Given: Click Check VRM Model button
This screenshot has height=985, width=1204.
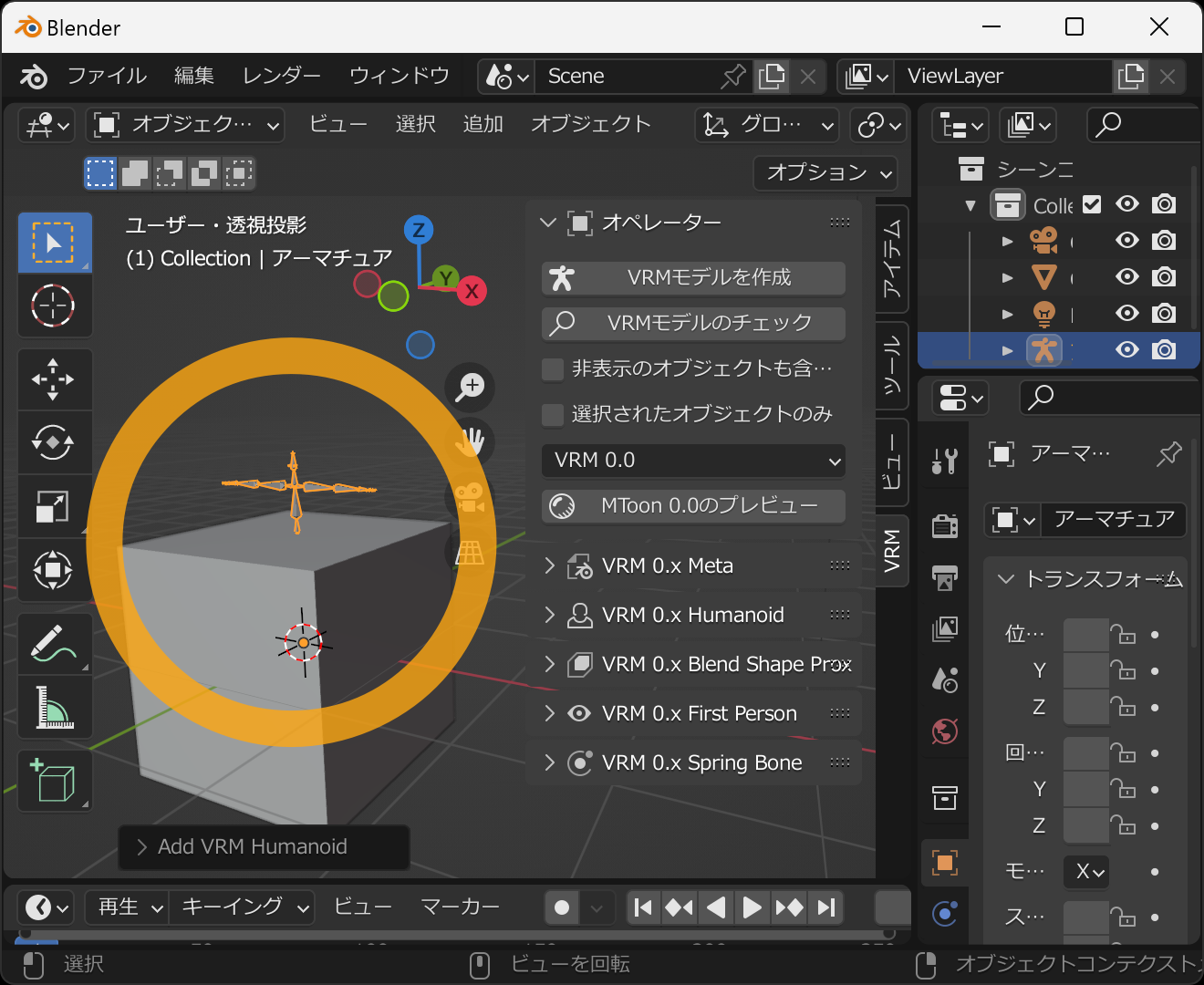Looking at the screenshot, I should tap(693, 323).
